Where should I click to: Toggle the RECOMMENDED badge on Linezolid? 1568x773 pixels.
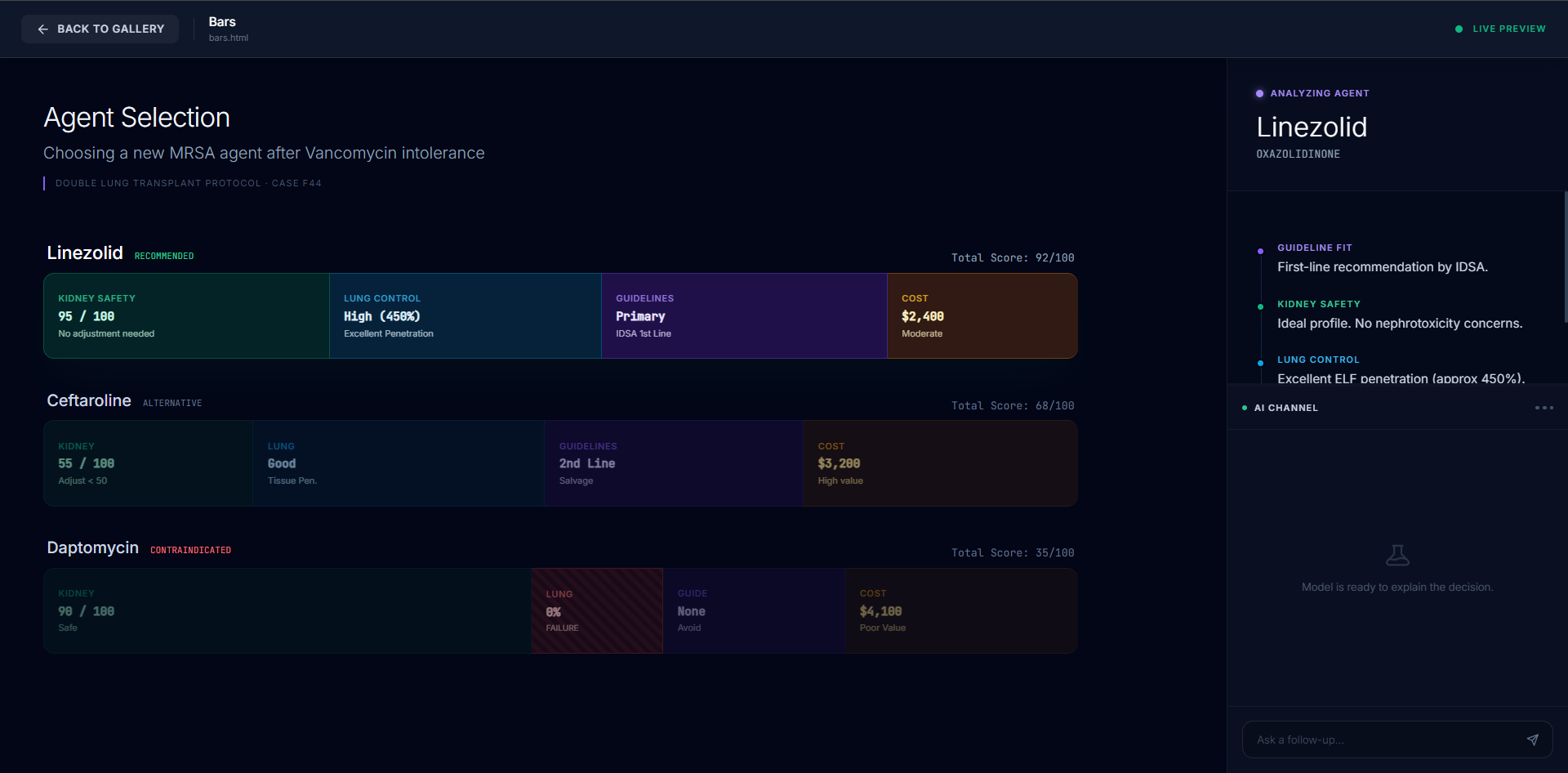pyautogui.click(x=163, y=255)
